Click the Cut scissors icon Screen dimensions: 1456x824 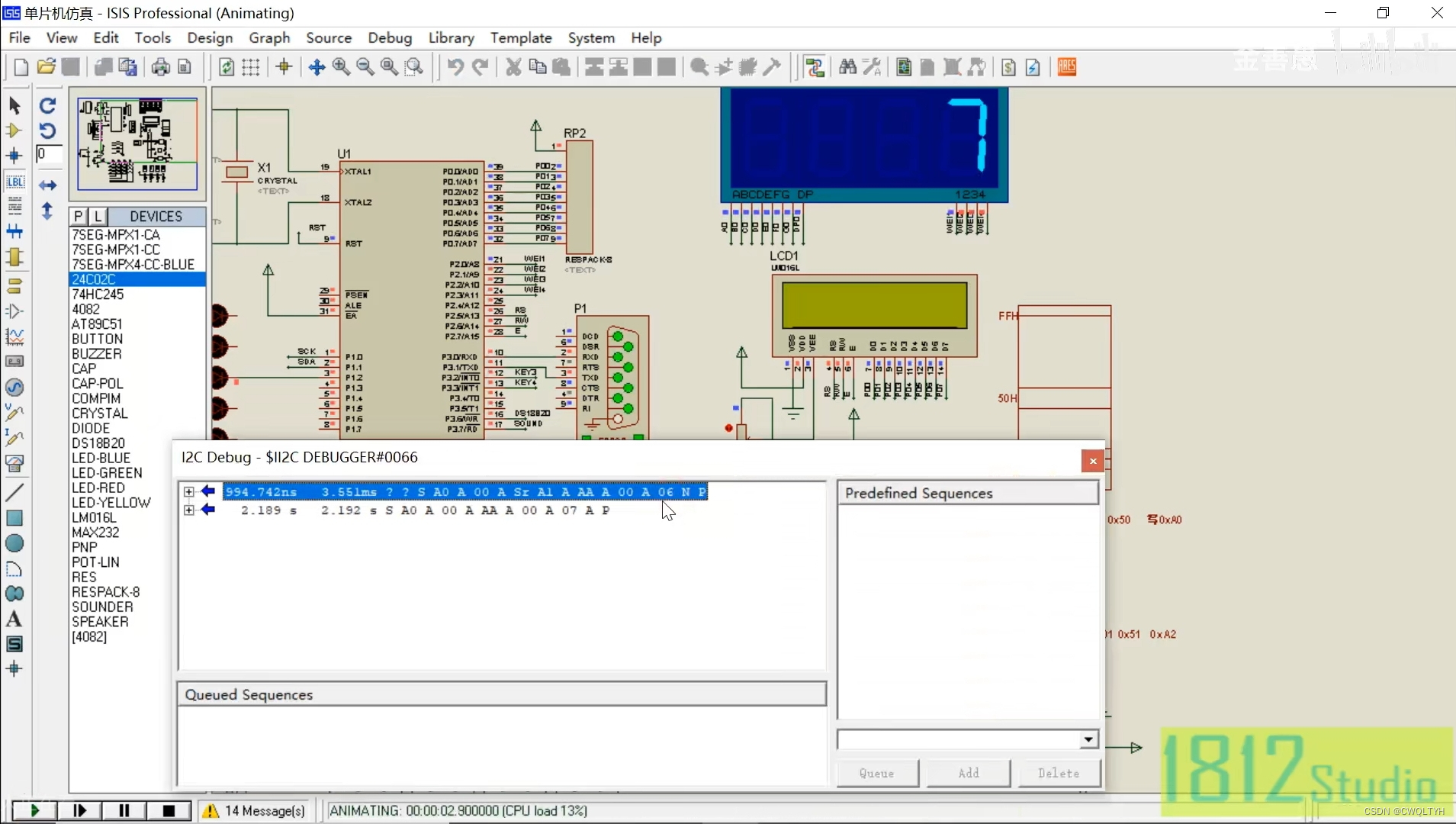(x=513, y=67)
